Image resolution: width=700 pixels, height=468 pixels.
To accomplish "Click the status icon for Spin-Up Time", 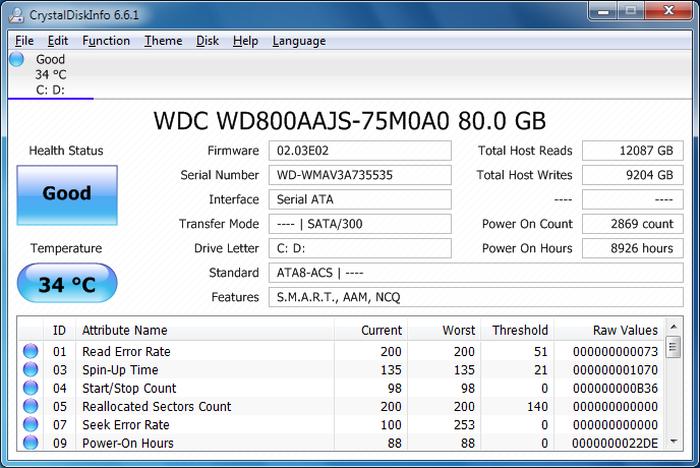I will (30, 370).
